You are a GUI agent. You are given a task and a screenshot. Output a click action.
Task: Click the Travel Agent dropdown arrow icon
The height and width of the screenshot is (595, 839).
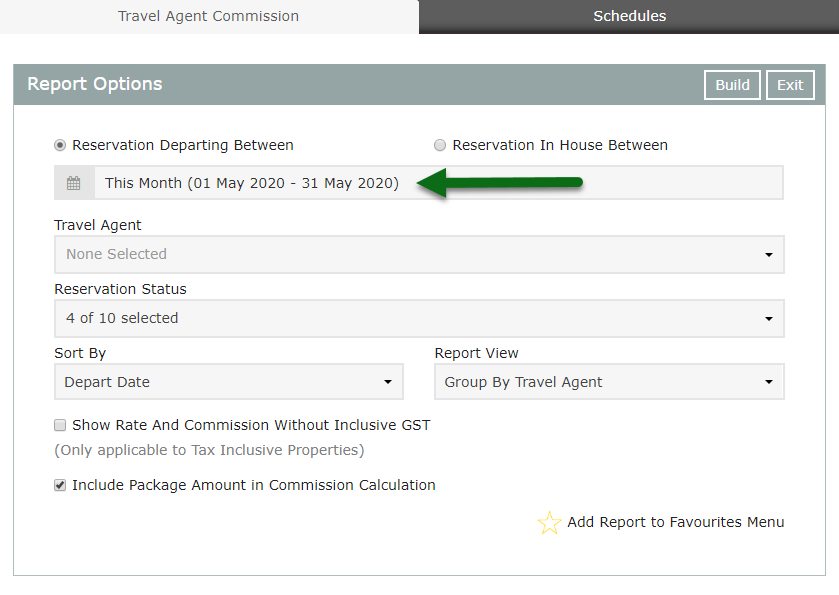769,255
